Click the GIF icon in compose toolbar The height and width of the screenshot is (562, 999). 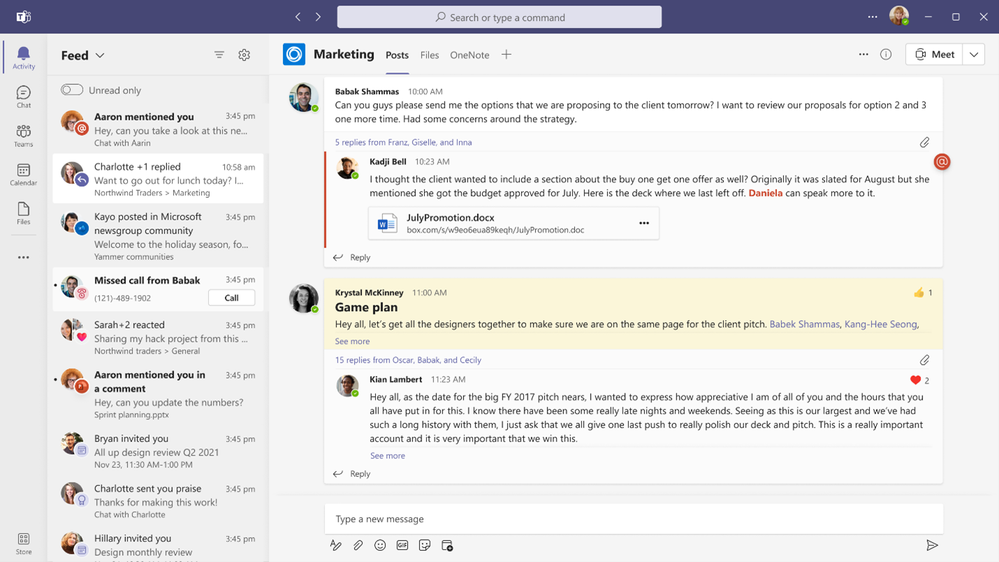tap(402, 545)
